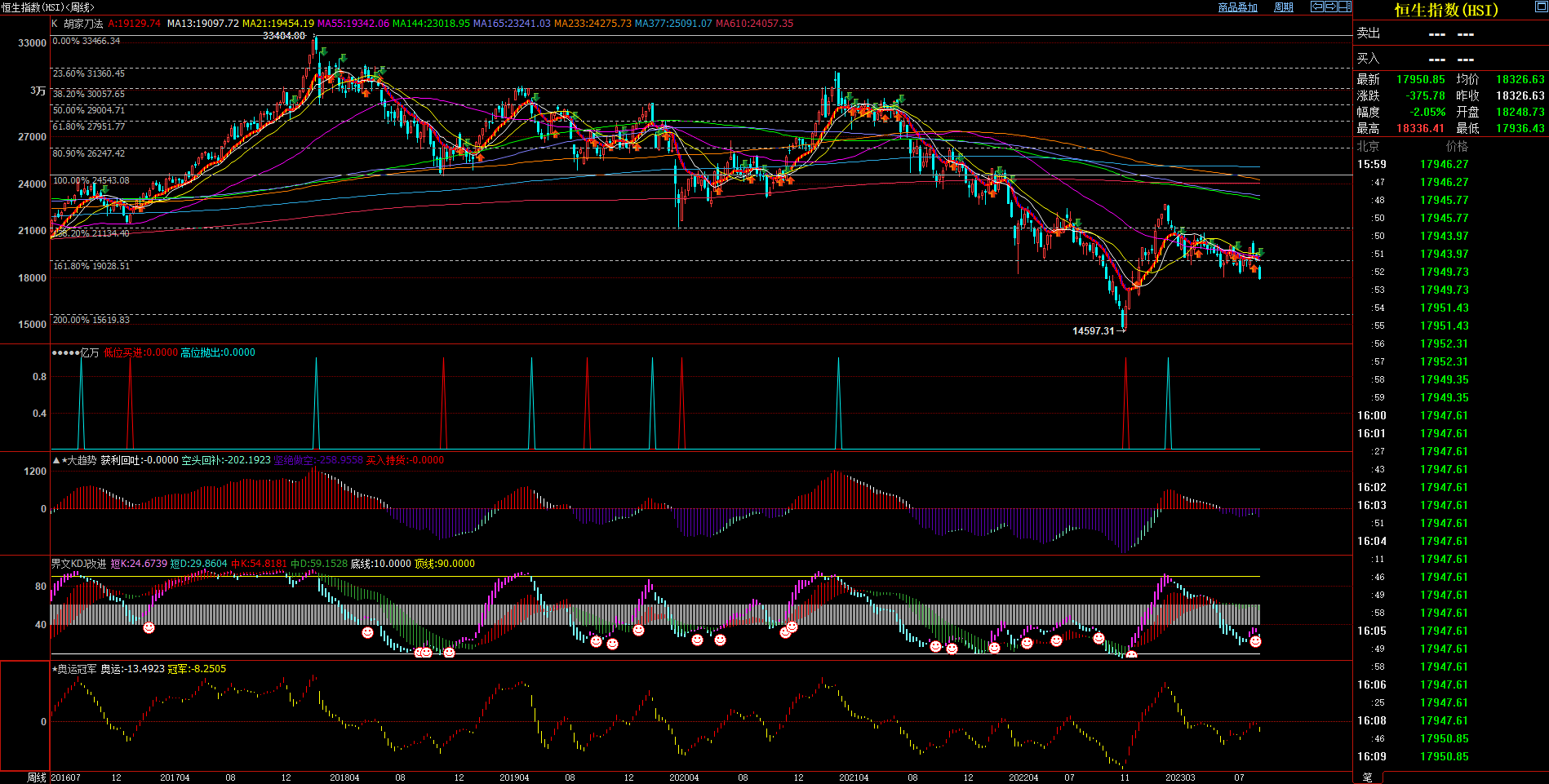1549x784 pixels.
Task: Click the split panel layout icon
Action: (1345, 7)
